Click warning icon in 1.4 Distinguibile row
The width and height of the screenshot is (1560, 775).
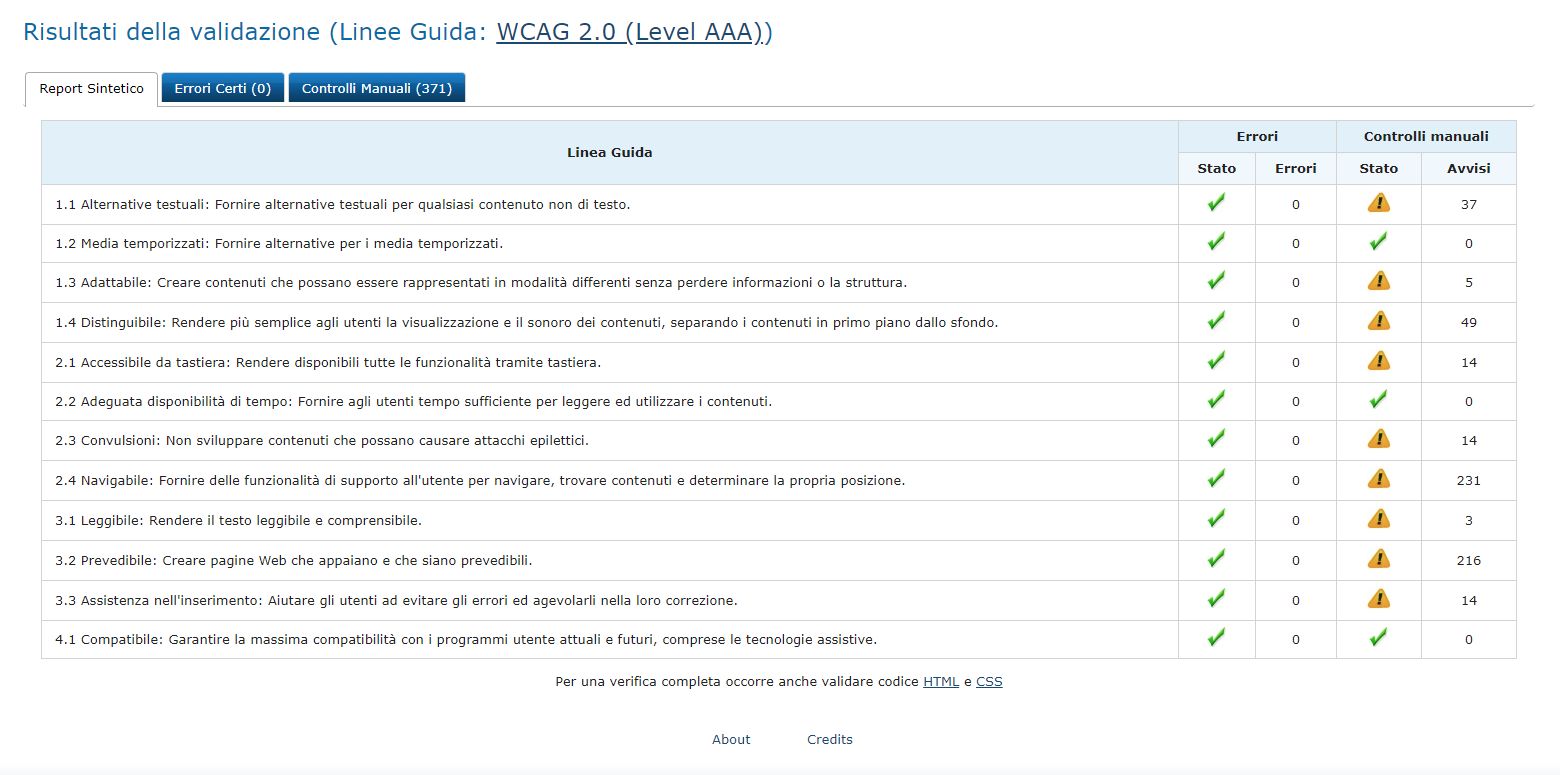tap(1378, 321)
